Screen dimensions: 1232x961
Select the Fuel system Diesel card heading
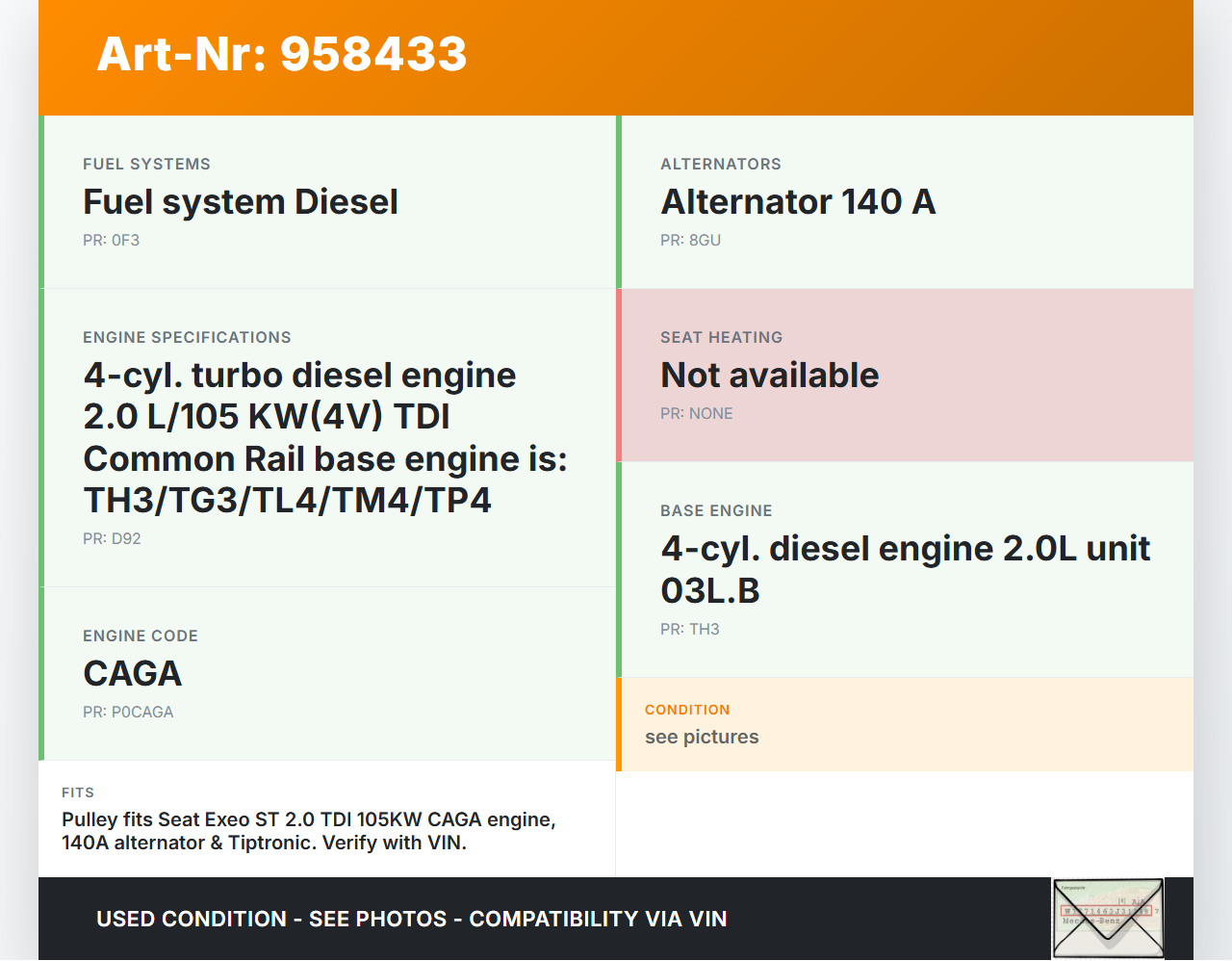pos(241,202)
